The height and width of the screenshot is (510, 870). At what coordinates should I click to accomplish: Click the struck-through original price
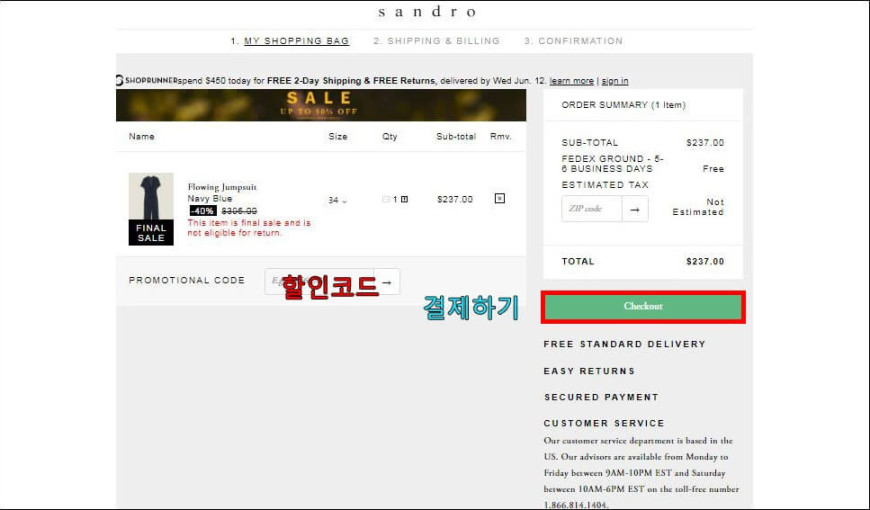pos(239,211)
